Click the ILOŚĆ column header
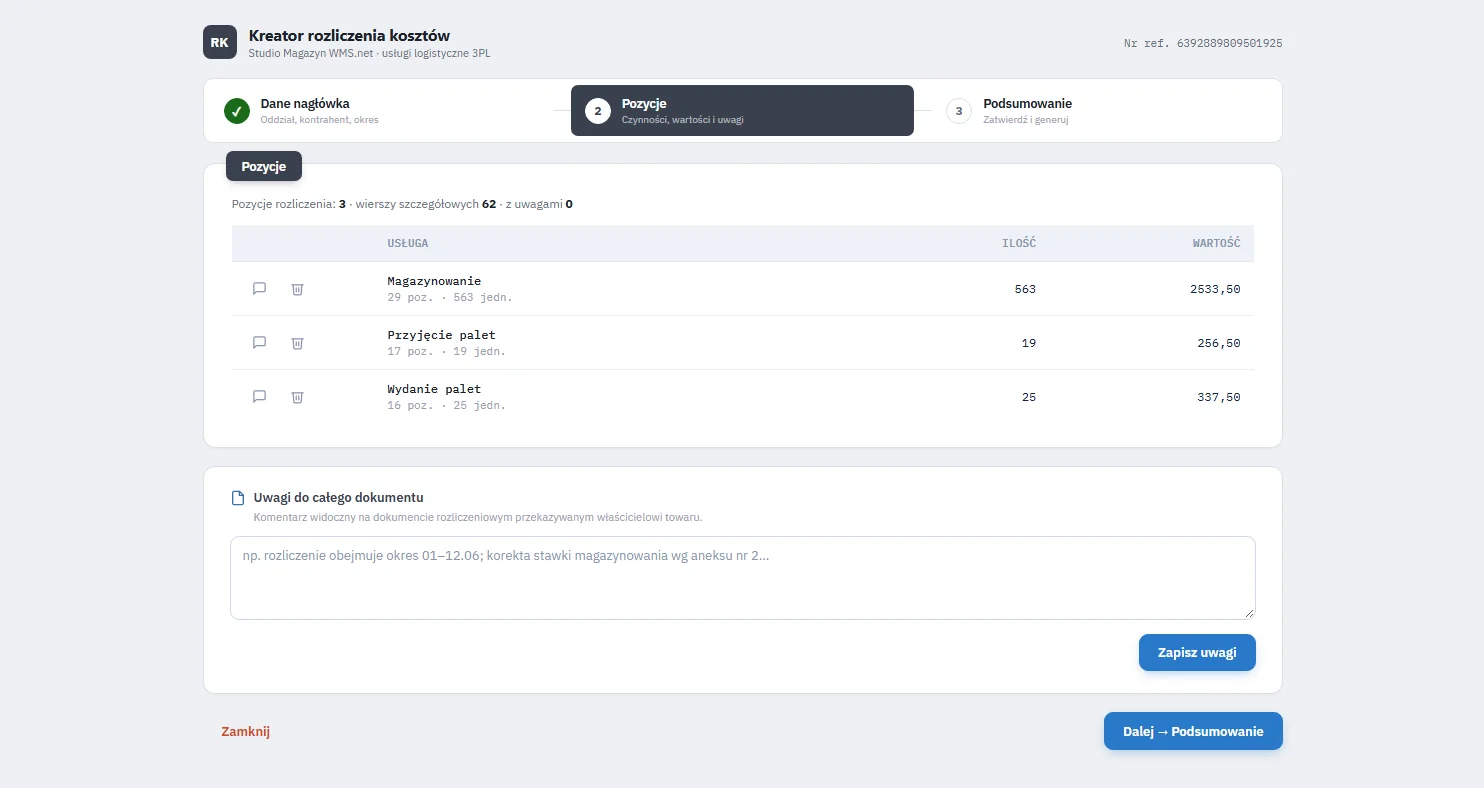Screen dimensions: 1484x788 coord(1019,243)
